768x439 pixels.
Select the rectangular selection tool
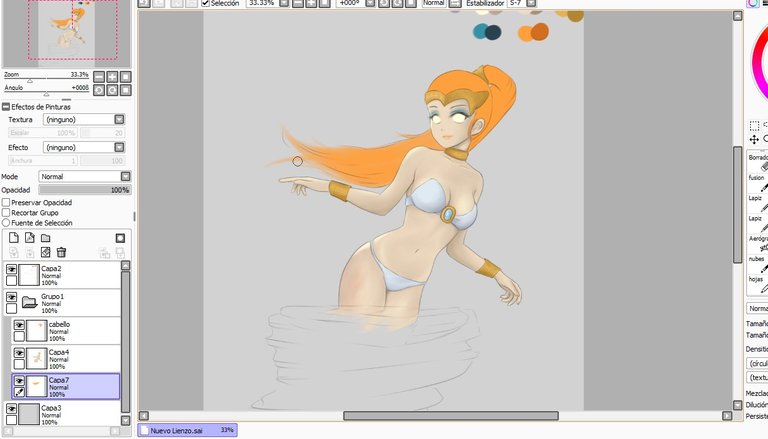pos(754,125)
